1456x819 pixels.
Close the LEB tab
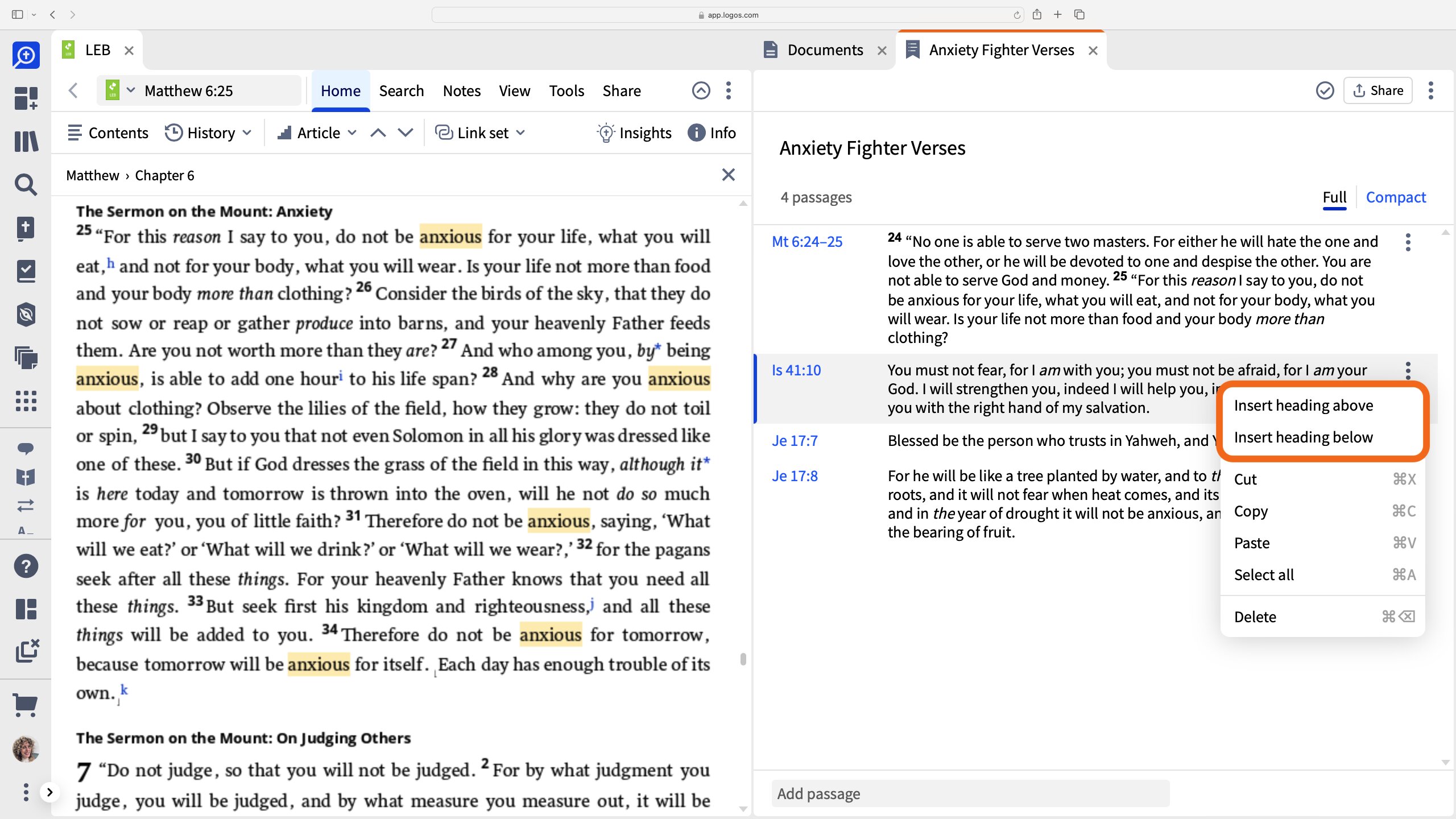[x=129, y=51]
